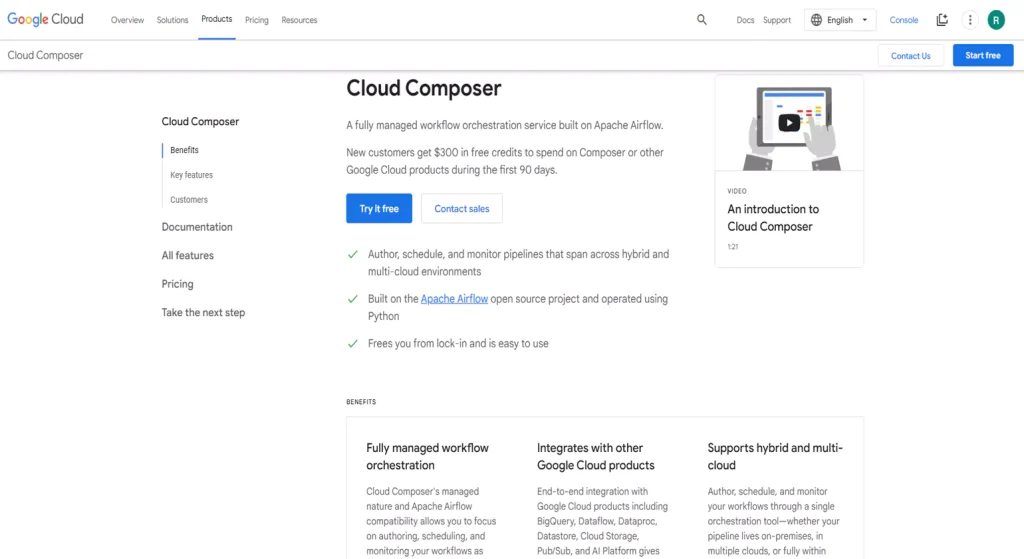This screenshot has height=559, width=1024.
Task: Open the search magnifier icon
Action: click(x=701, y=20)
